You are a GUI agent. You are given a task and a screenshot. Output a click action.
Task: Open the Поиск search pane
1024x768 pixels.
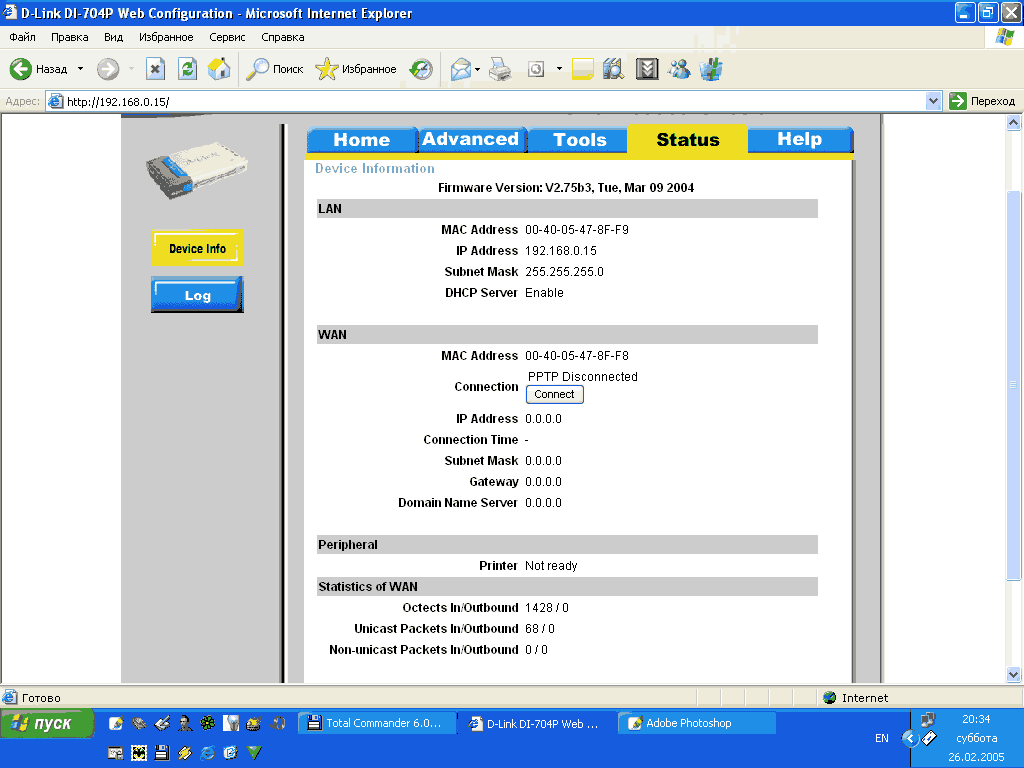(274, 69)
